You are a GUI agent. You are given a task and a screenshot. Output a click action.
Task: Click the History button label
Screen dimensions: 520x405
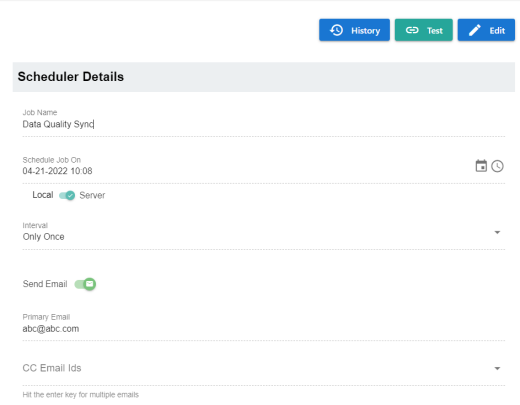pos(366,31)
